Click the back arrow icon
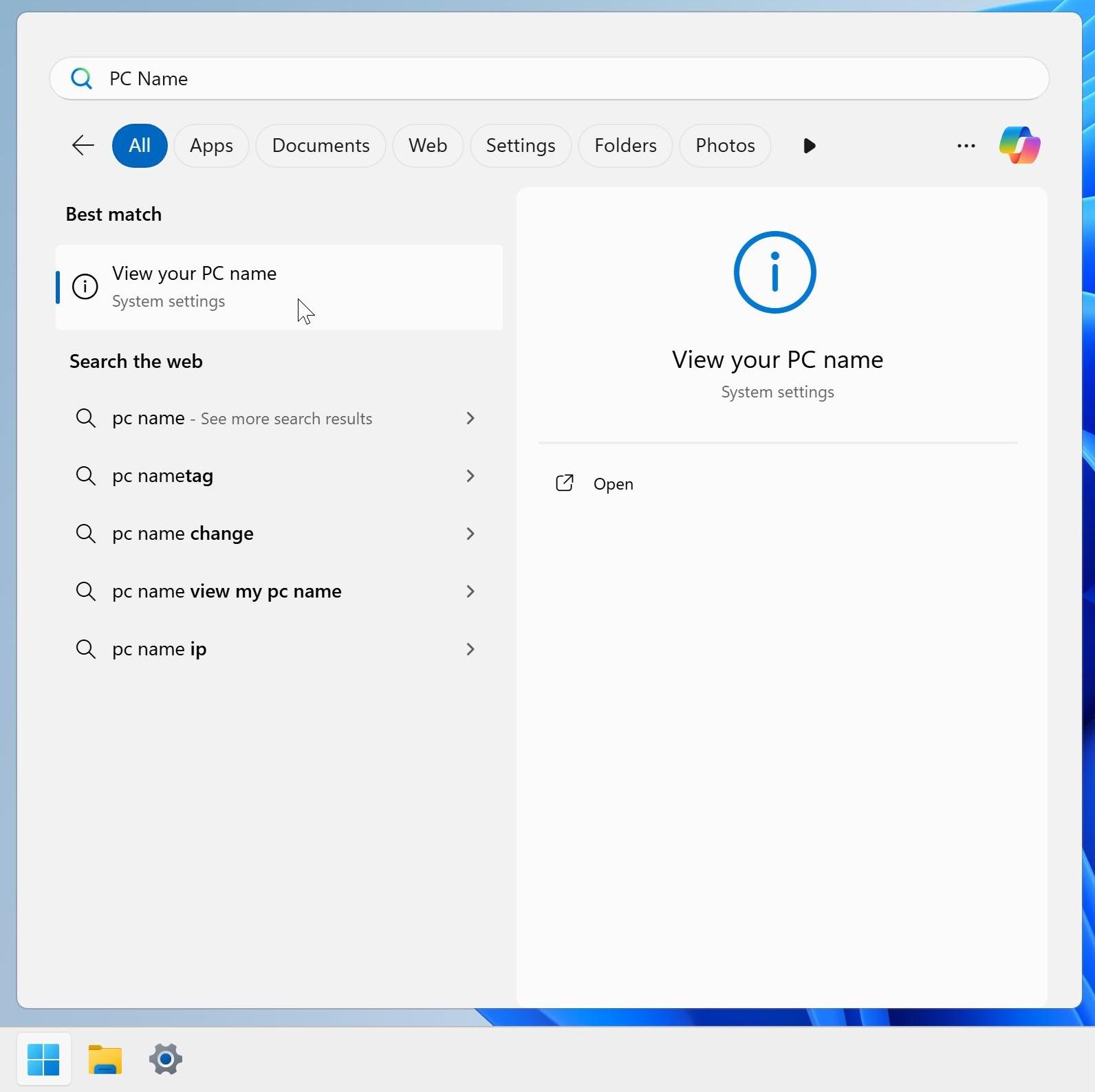Image resolution: width=1095 pixels, height=1092 pixels. pyautogui.click(x=83, y=145)
